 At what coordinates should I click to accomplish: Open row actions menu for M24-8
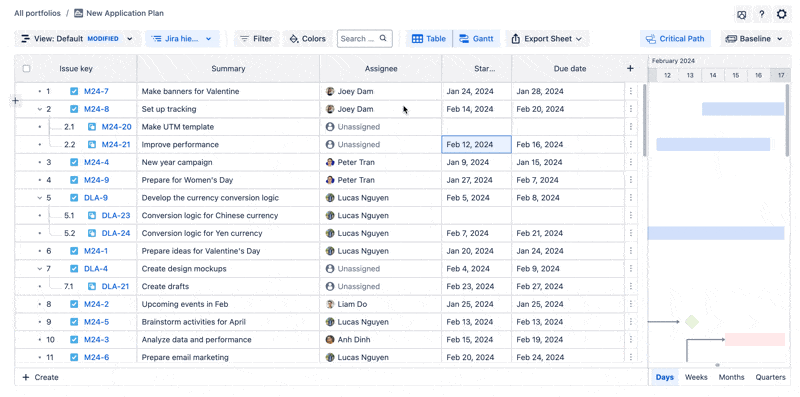click(x=631, y=109)
